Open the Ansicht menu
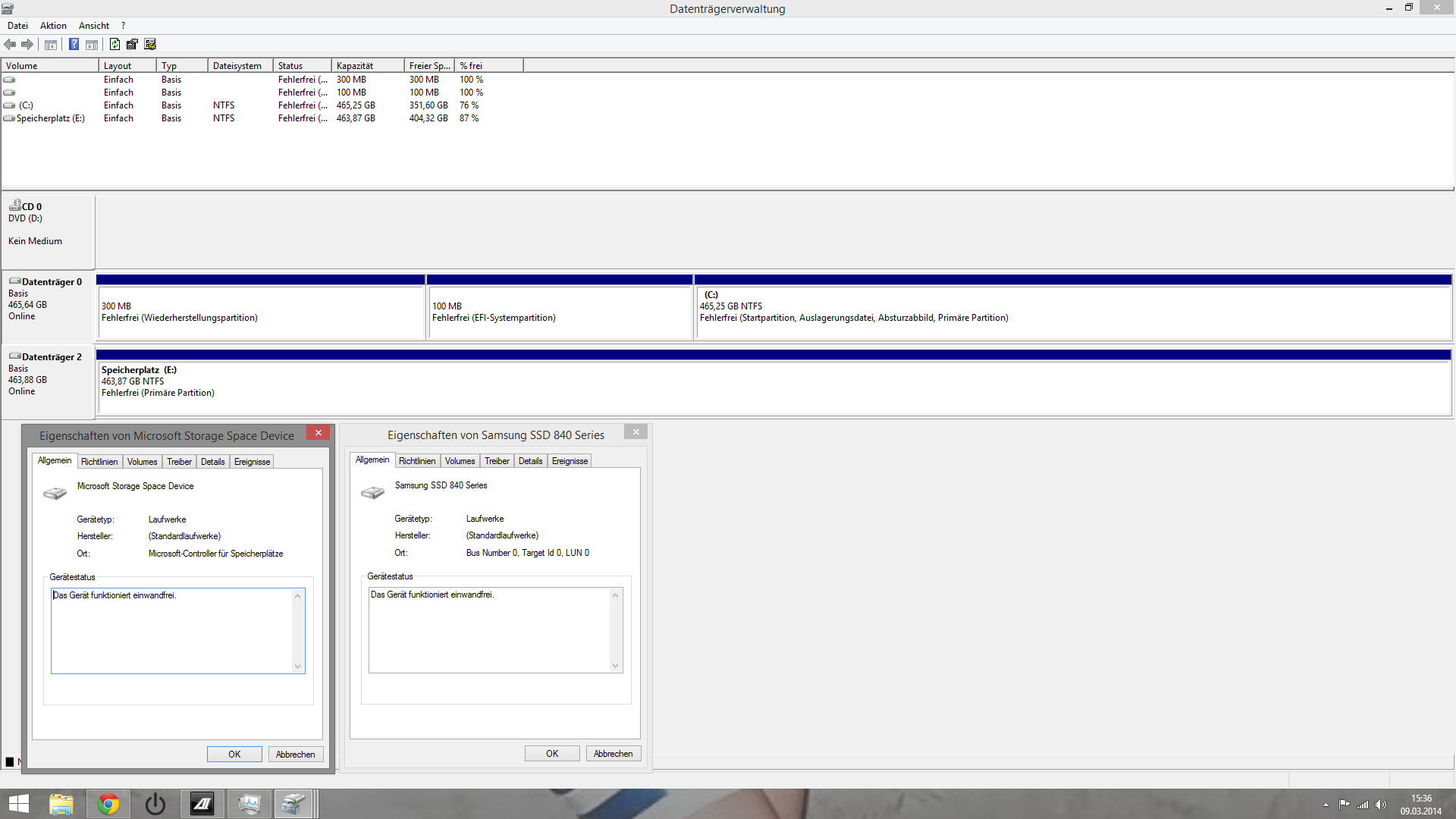 [x=94, y=26]
